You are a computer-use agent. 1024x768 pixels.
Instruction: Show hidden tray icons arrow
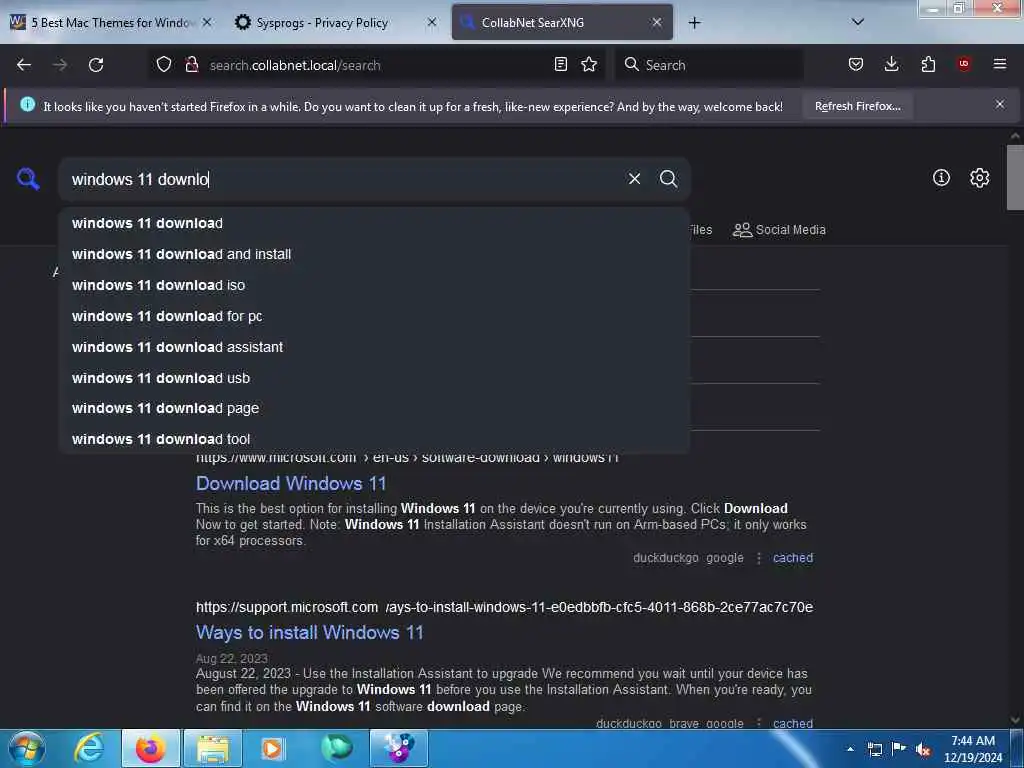[850, 749]
